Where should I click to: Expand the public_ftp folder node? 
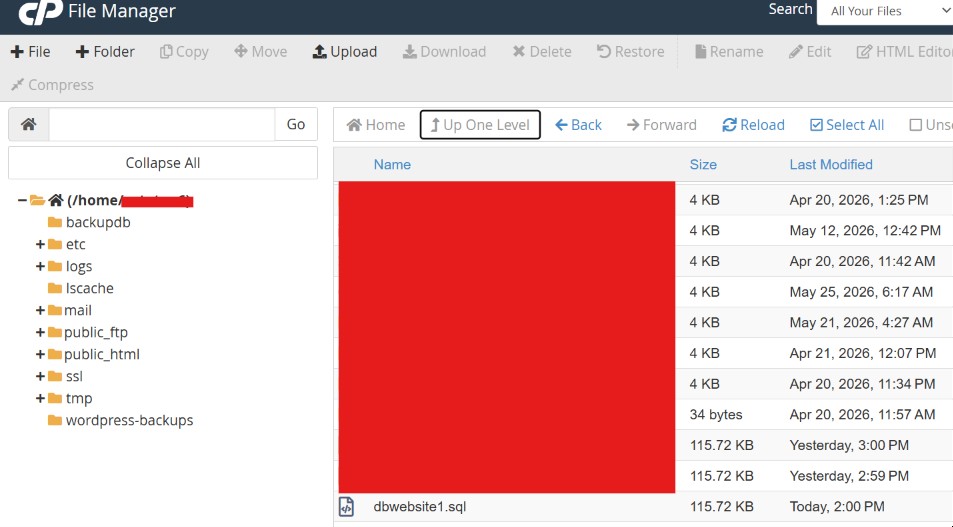point(40,332)
